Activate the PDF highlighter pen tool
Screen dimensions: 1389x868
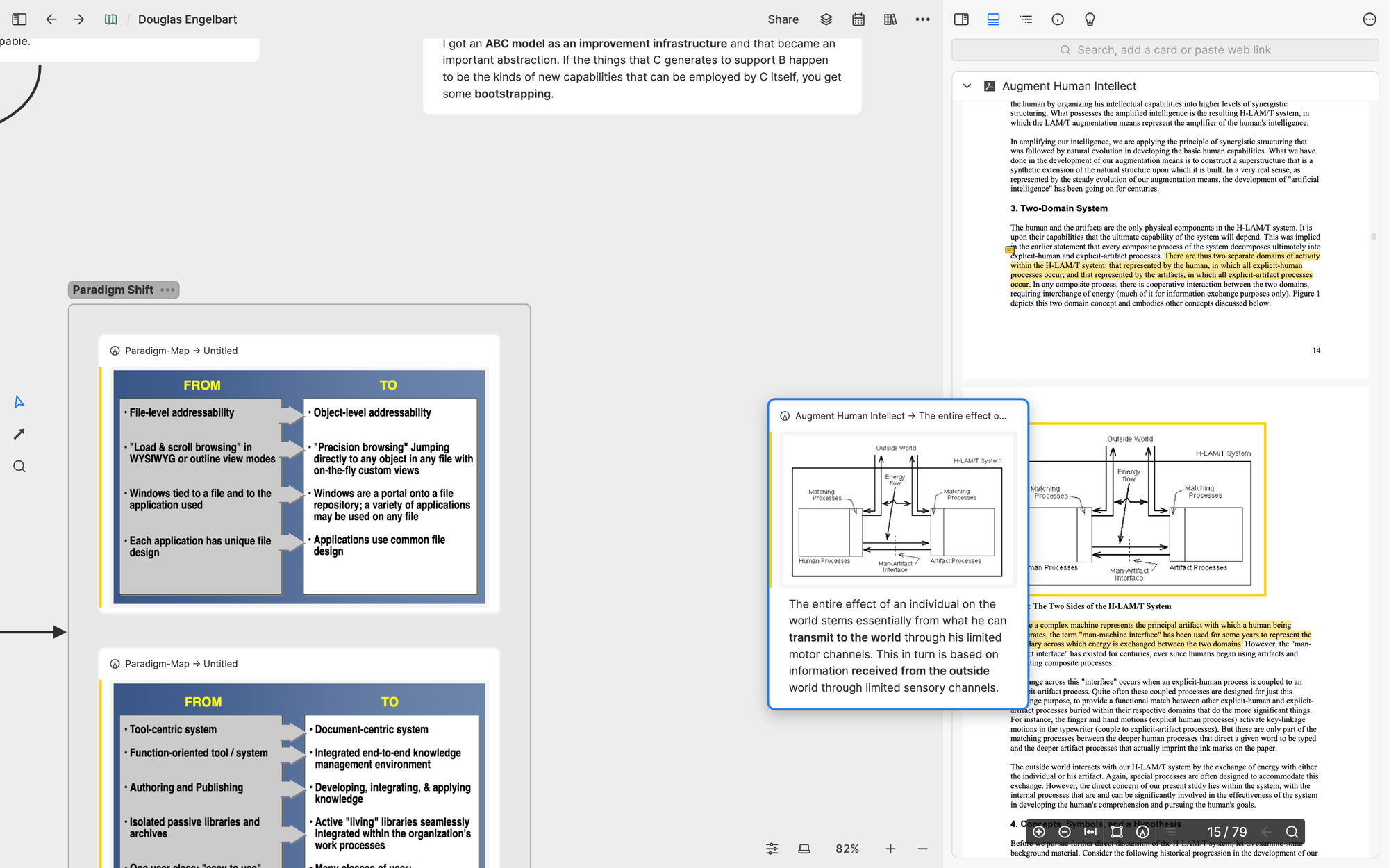(x=1142, y=832)
